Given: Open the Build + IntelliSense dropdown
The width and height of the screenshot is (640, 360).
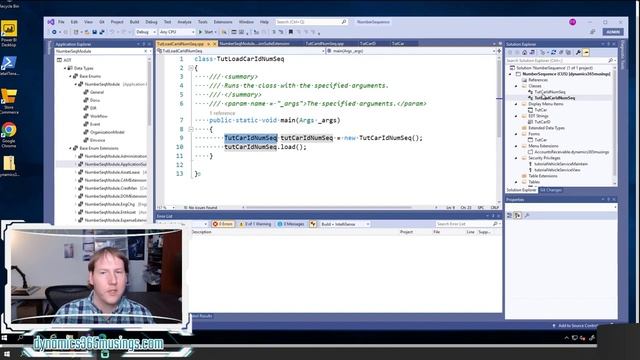Looking at the screenshot, I should pos(345,224).
